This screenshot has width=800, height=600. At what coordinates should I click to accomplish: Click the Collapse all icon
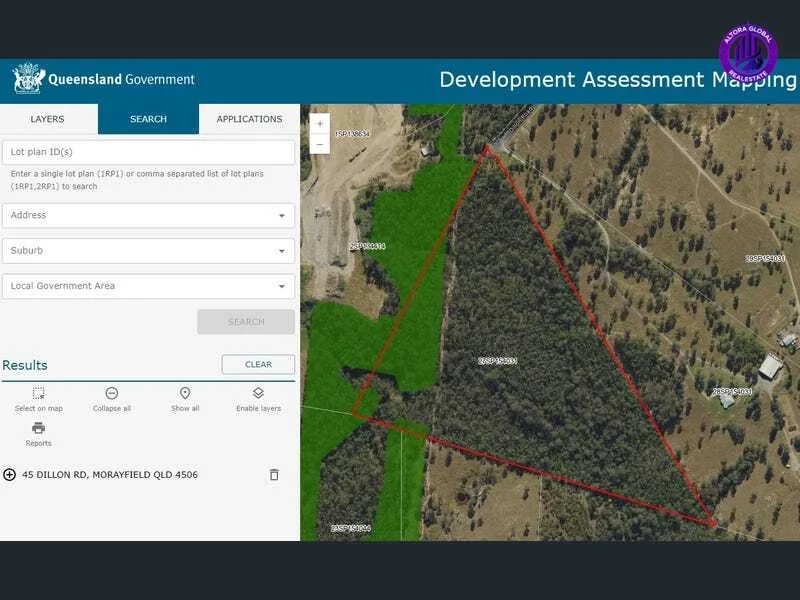[112, 394]
